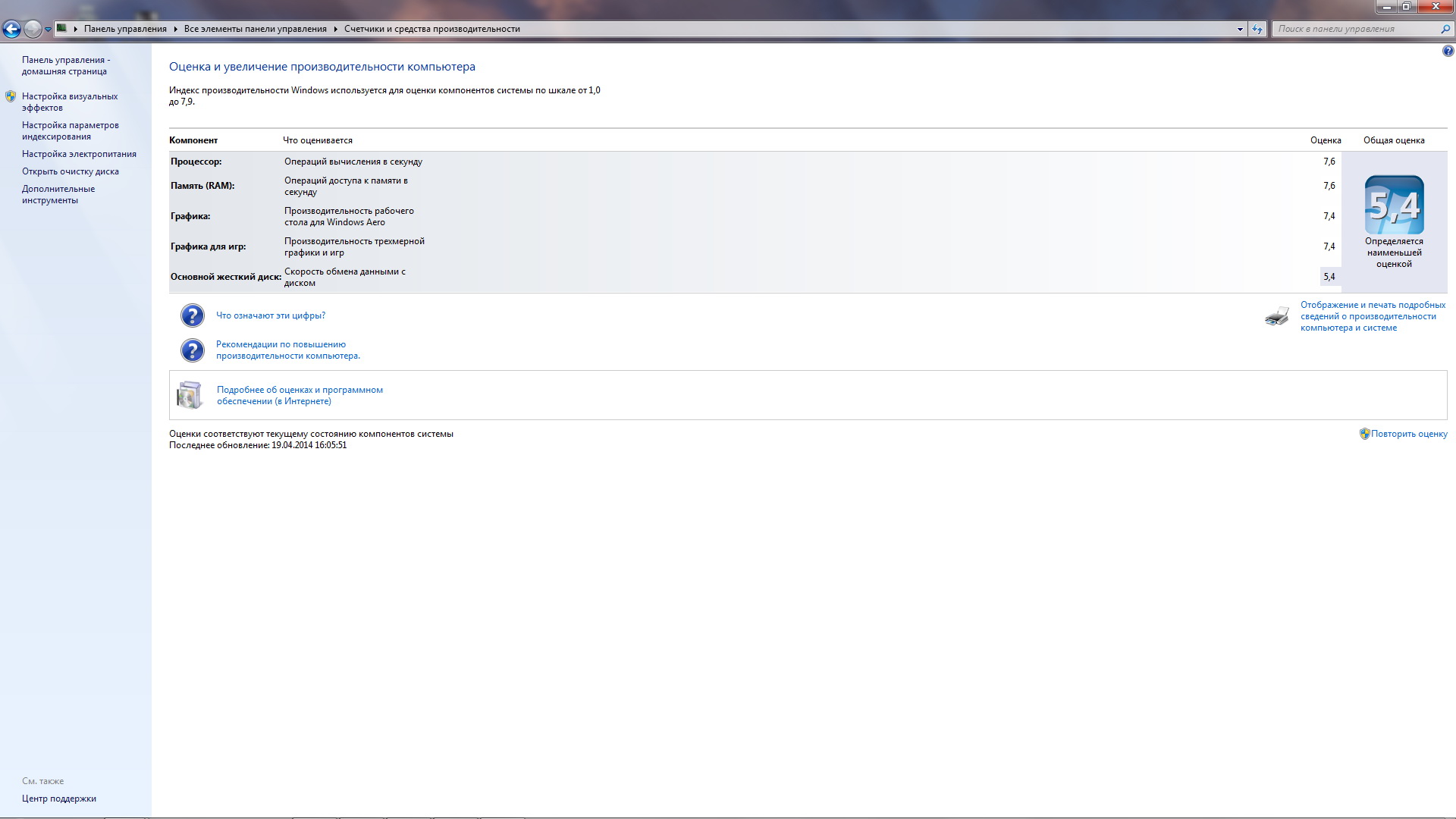1456x819 pixels.
Task: Click the question icon beside 'Что означают эти цифры?'
Action: [x=192, y=315]
